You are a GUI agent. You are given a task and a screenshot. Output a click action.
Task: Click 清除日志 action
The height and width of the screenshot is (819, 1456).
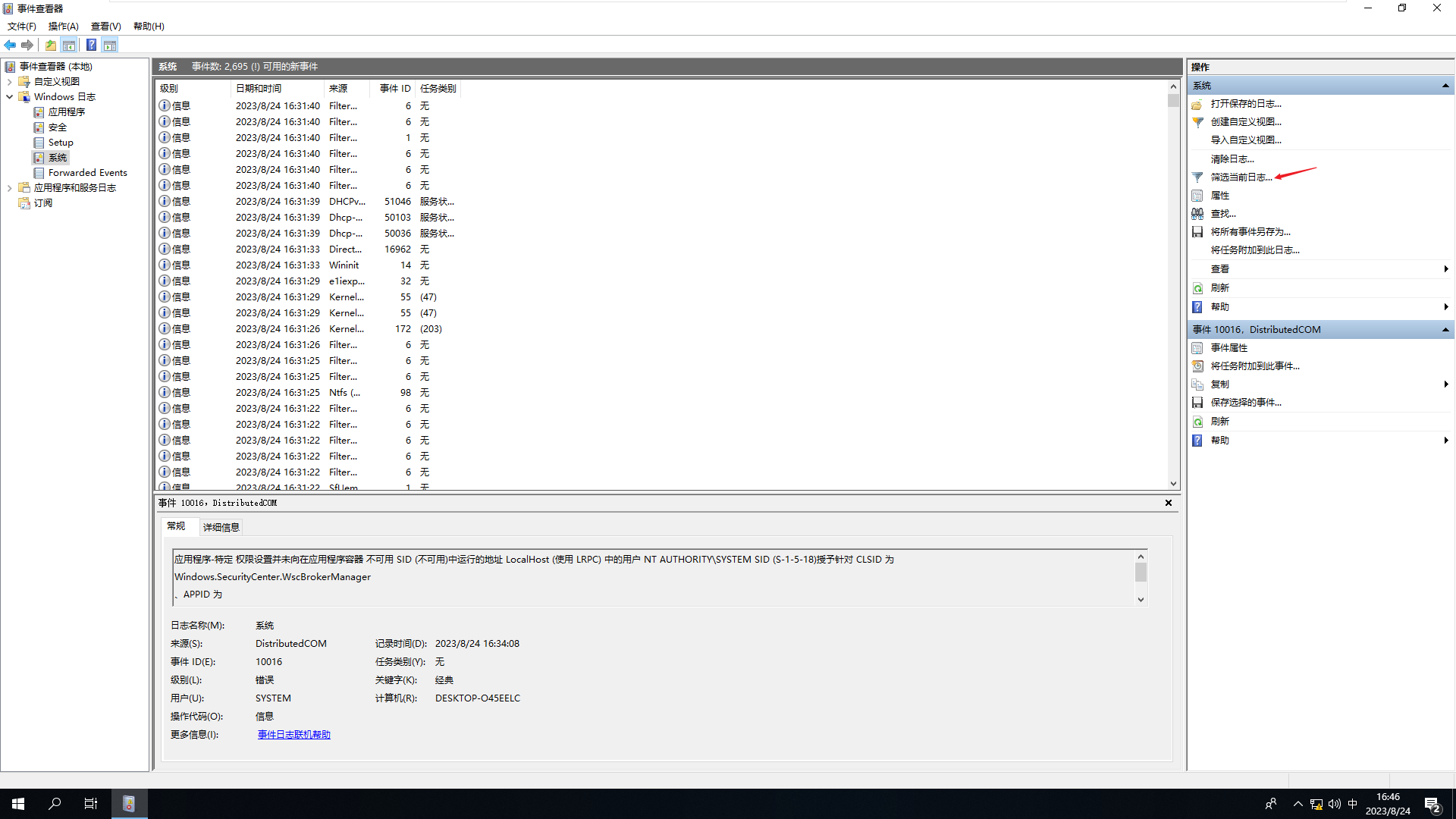[1232, 159]
